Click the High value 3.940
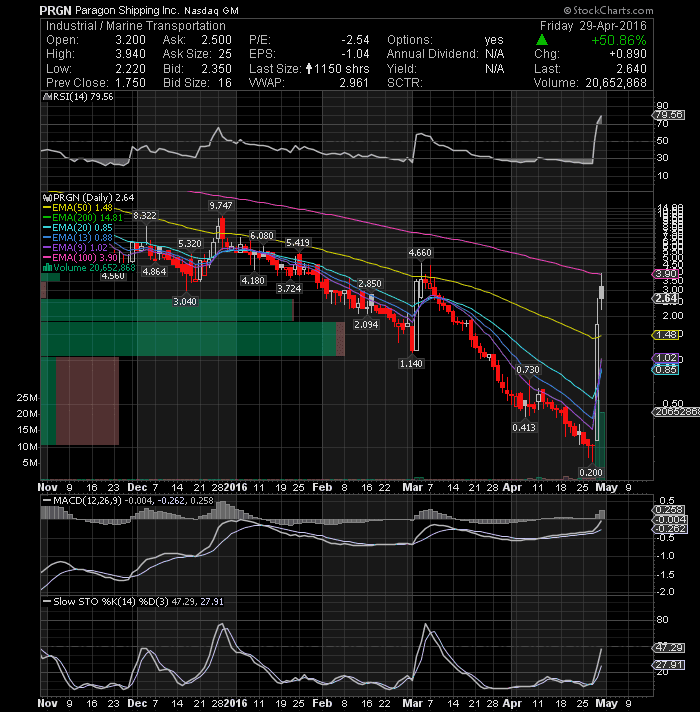 pos(130,54)
